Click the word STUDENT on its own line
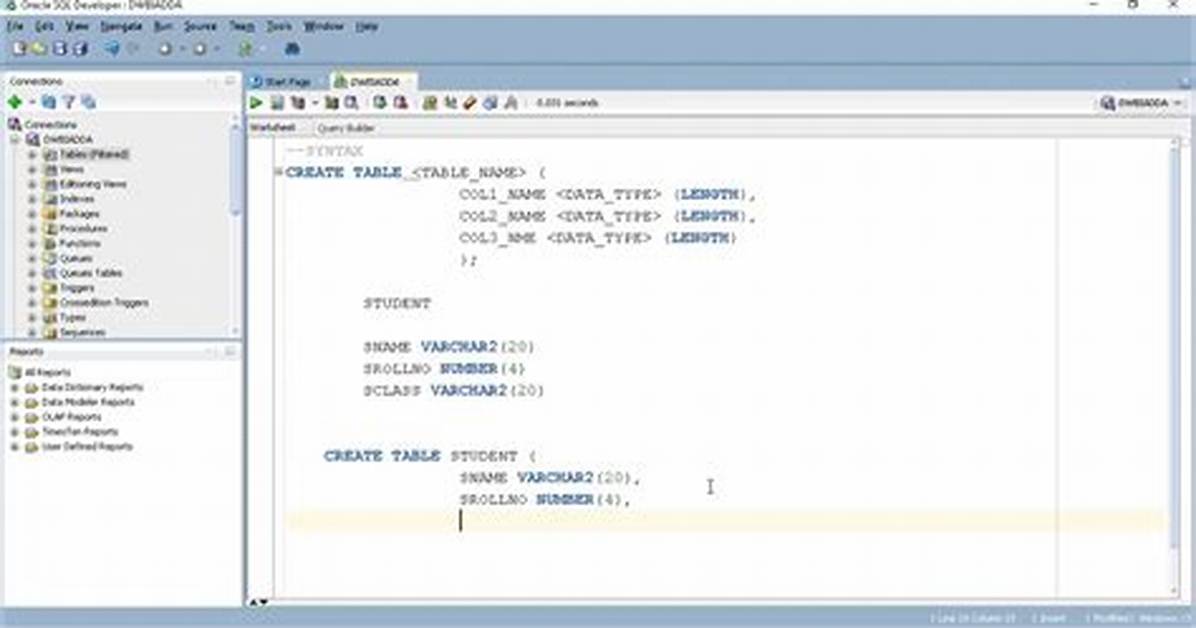1196x628 pixels. point(397,304)
